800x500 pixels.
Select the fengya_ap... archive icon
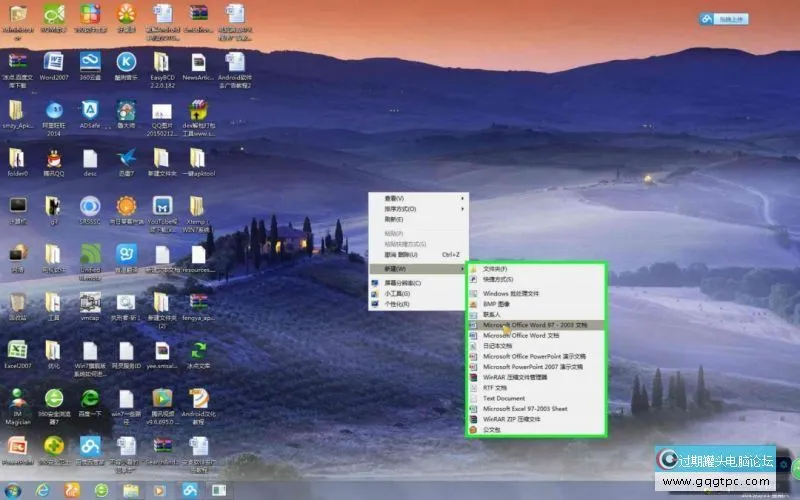pyautogui.click(x=198, y=306)
